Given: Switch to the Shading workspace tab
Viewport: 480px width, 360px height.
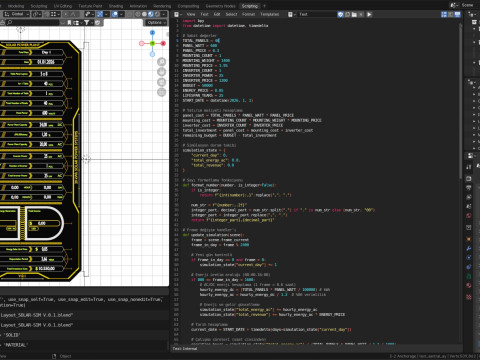Looking at the screenshot, I should (x=116, y=6).
